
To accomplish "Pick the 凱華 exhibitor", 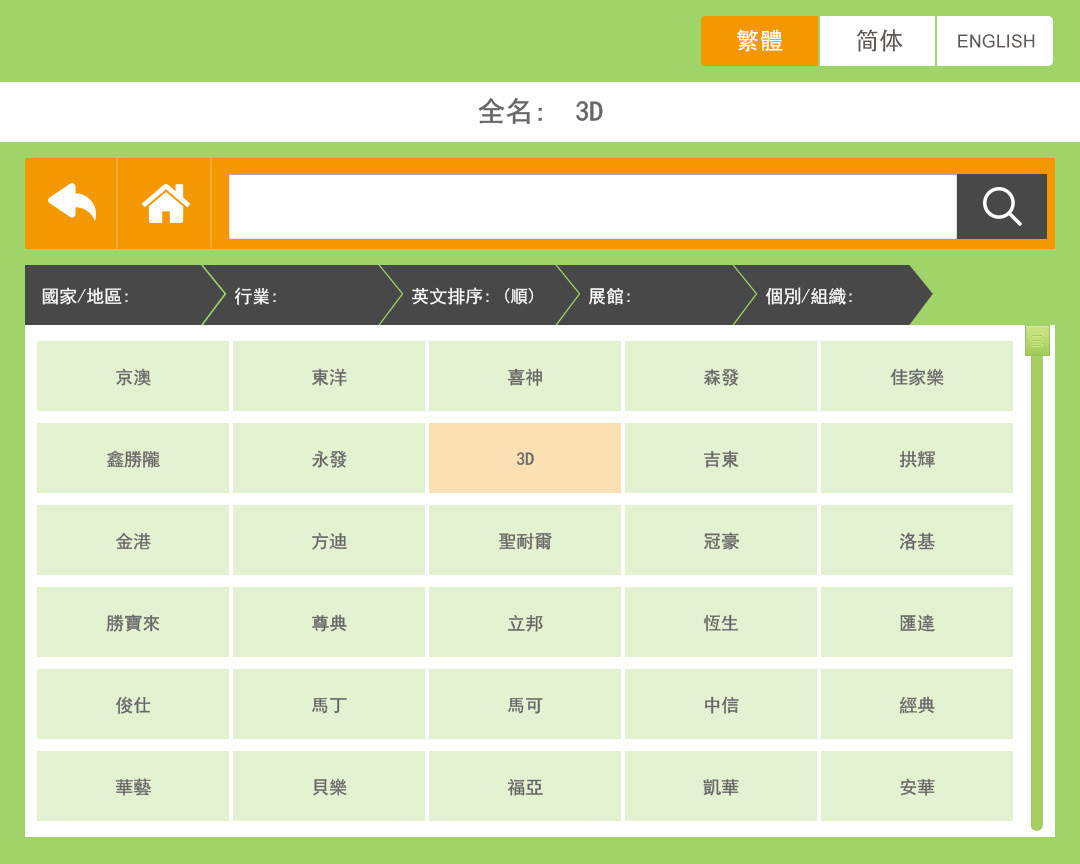I will click(720, 787).
